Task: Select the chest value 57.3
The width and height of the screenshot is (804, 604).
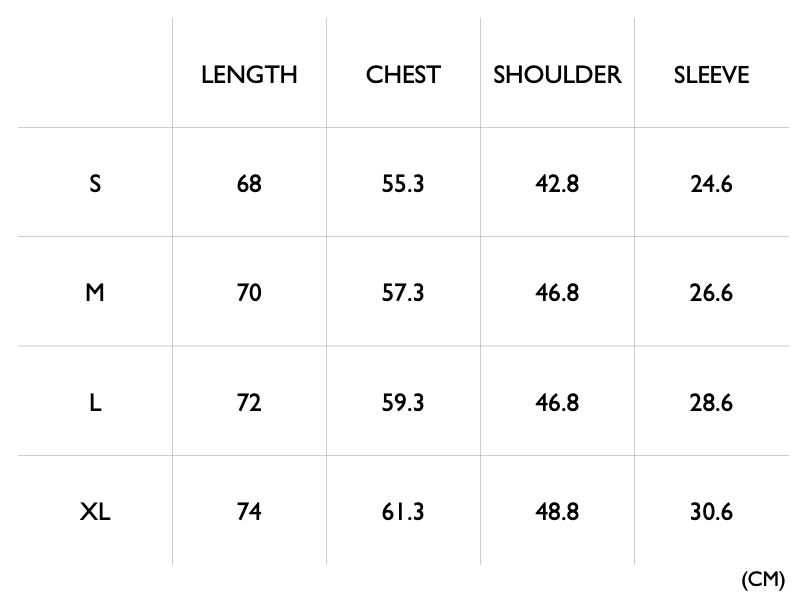Action: pyautogui.click(x=403, y=293)
